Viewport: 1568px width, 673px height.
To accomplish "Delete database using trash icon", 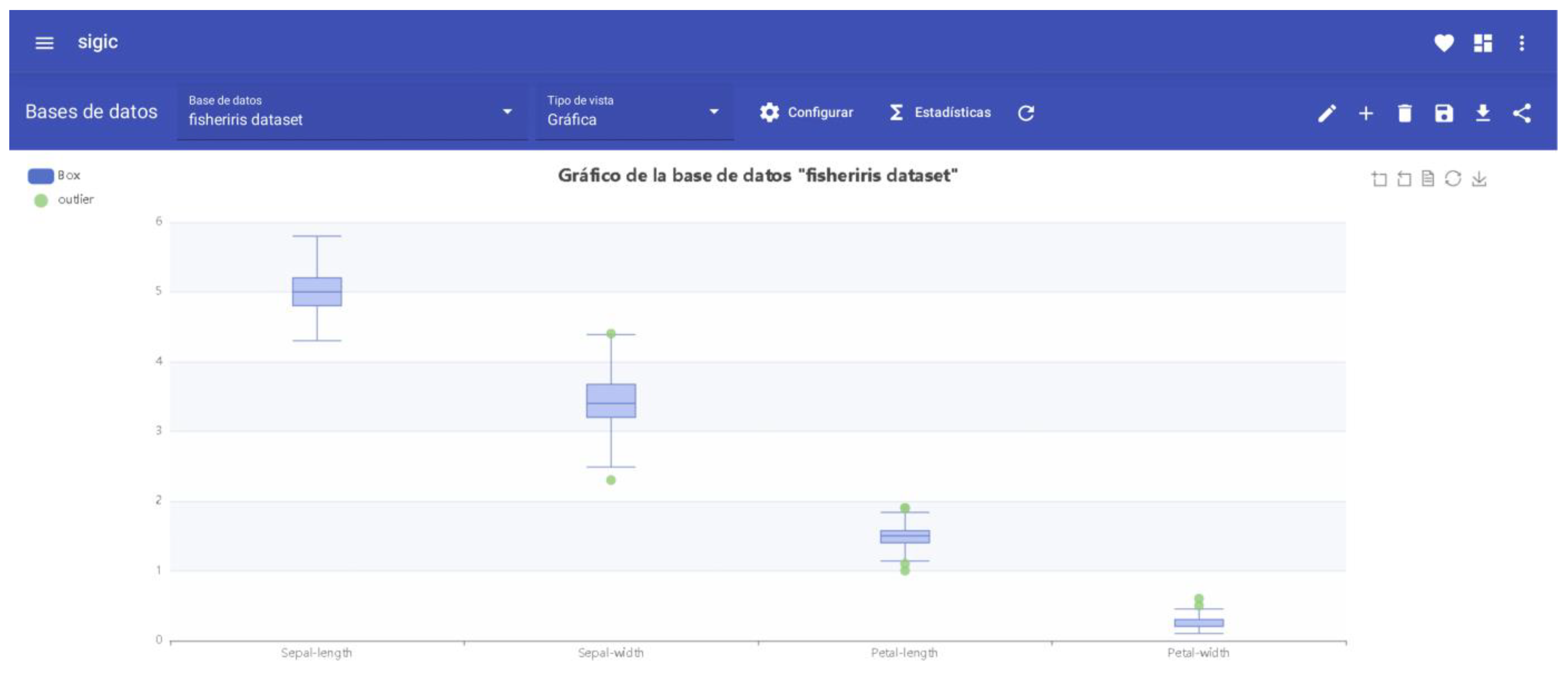I will (x=1404, y=113).
